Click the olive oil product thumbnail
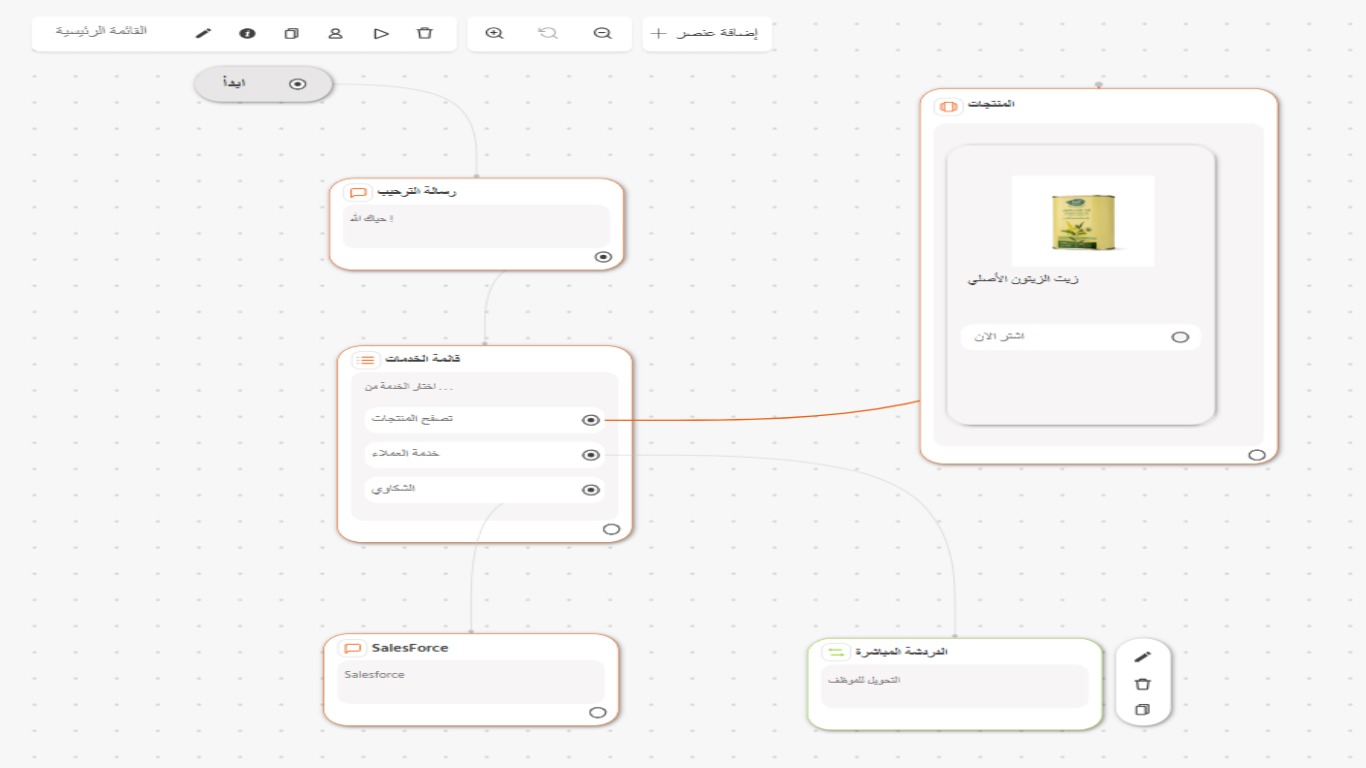Viewport: 1366px width, 768px height. coord(1082,221)
